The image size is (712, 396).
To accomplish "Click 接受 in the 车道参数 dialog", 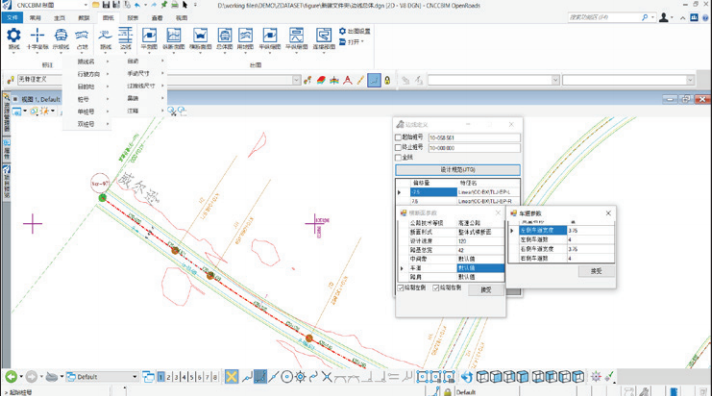I will [x=596, y=271].
